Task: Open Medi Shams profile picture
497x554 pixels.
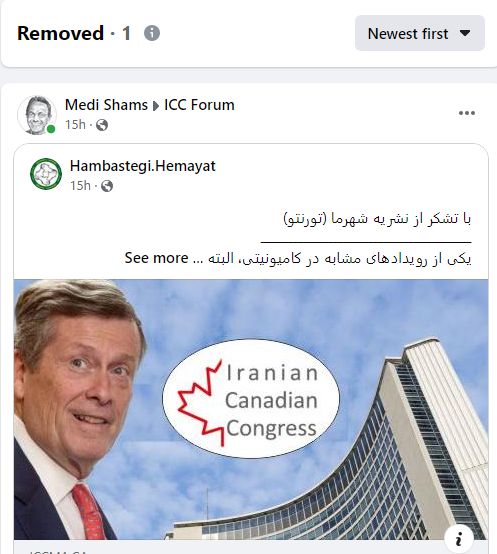Action: tap(37, 115)
